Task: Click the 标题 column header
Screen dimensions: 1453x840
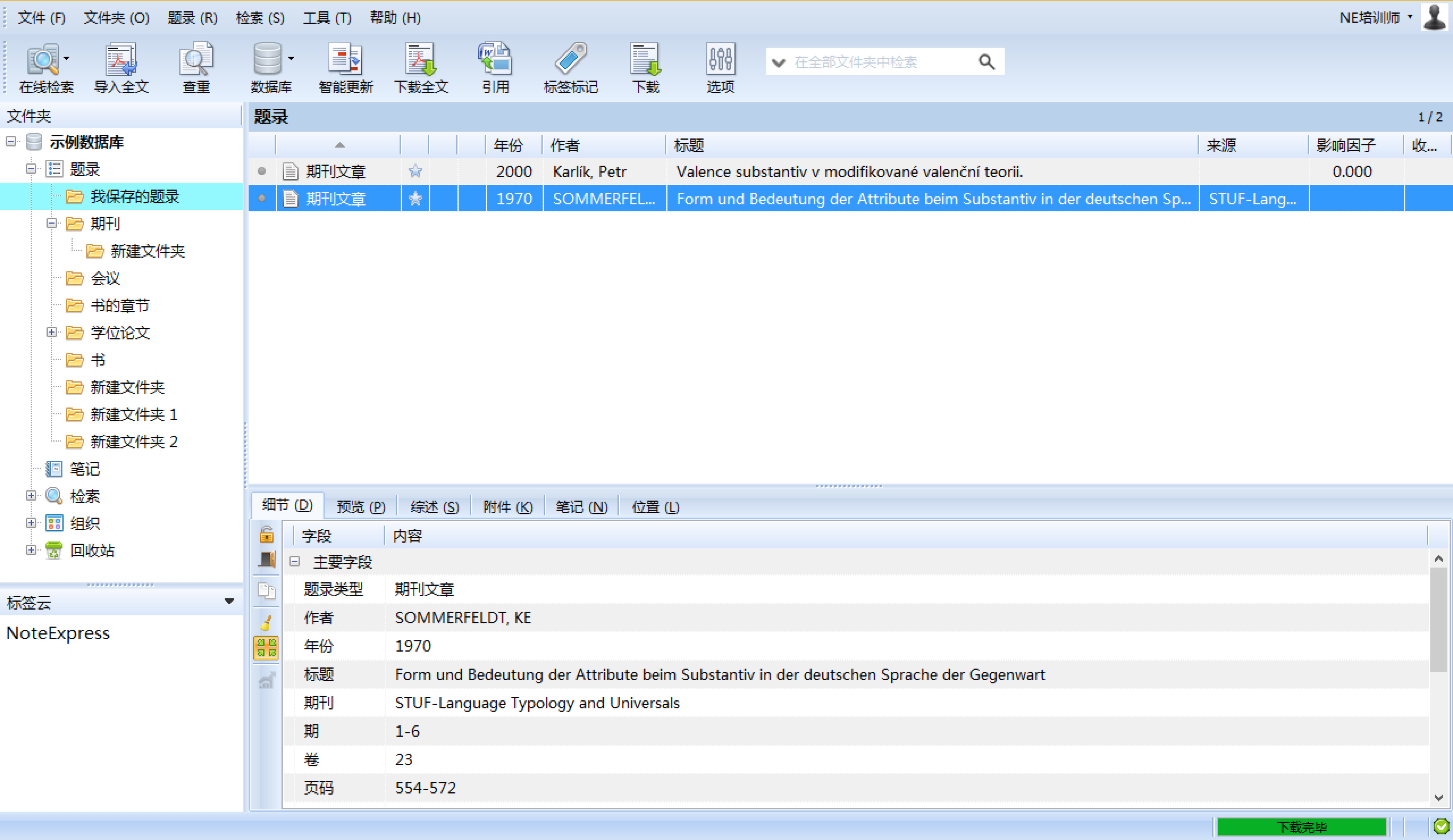Action: coord(932,145)
